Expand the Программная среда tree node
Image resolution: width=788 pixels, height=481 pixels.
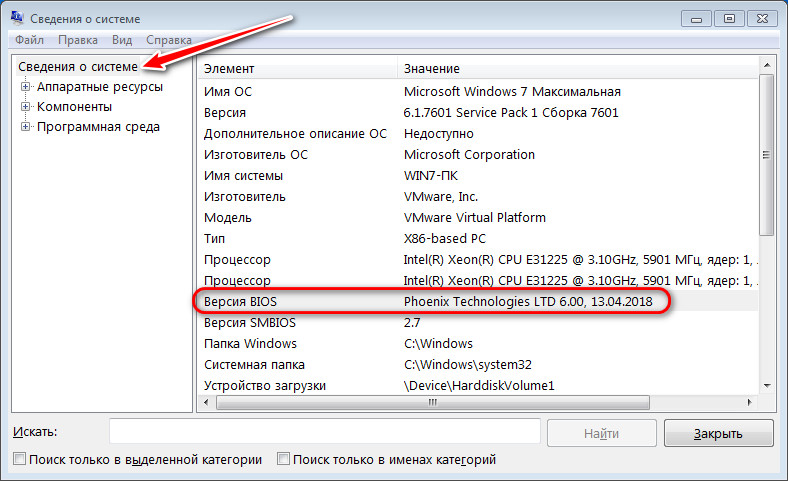25,127
